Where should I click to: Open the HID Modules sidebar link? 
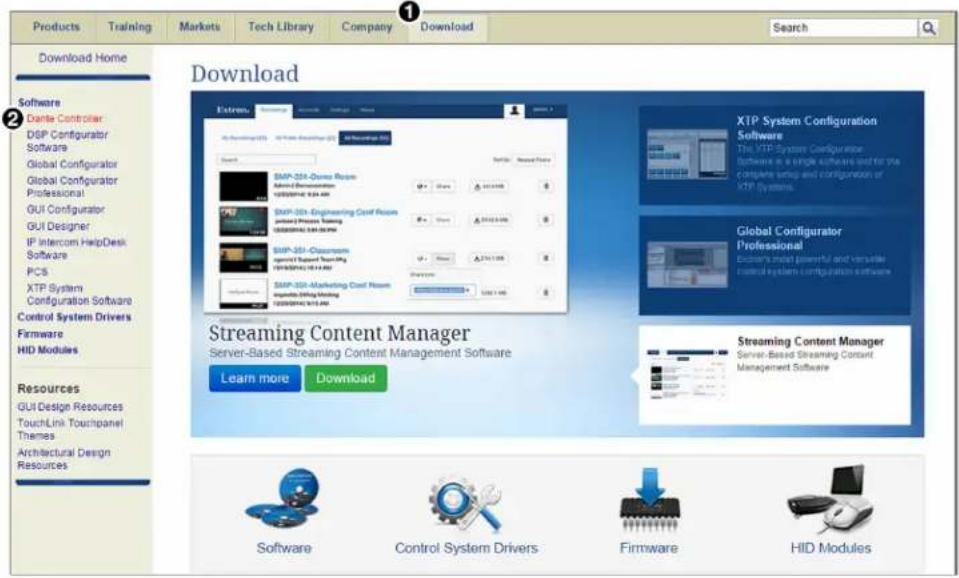(x=48, y=350)
